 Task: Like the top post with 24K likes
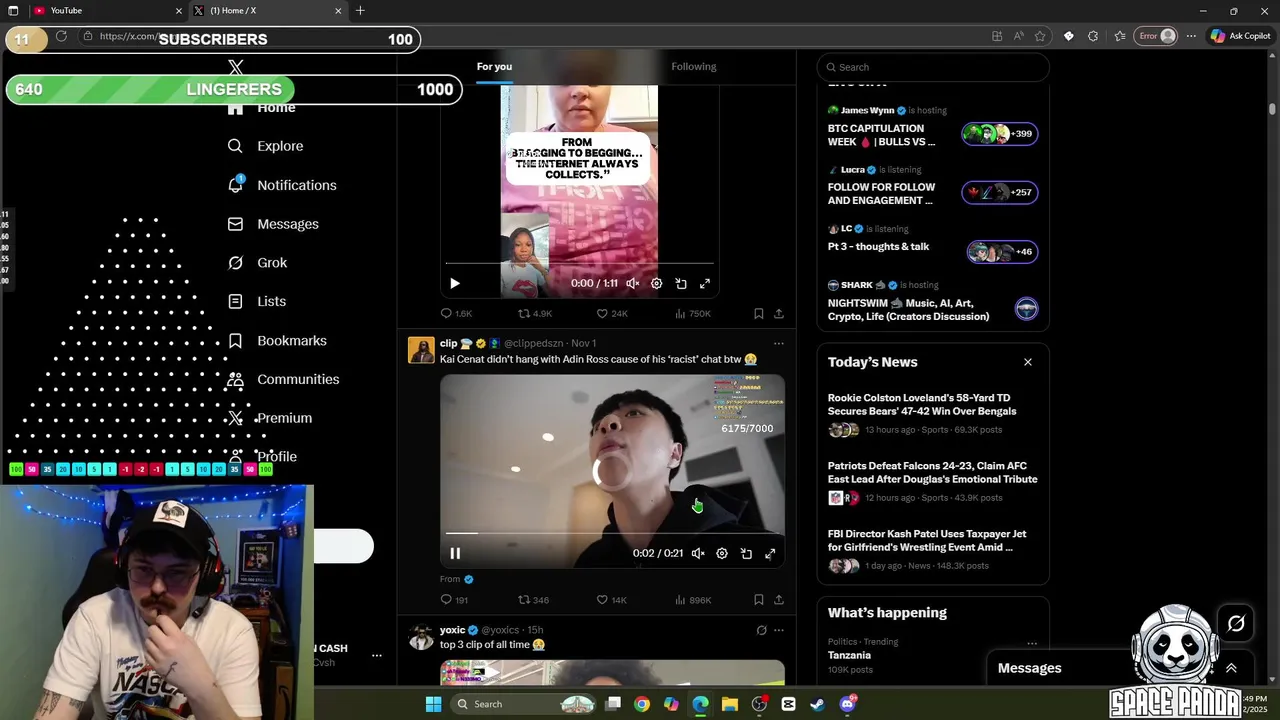tap(612, 313)
